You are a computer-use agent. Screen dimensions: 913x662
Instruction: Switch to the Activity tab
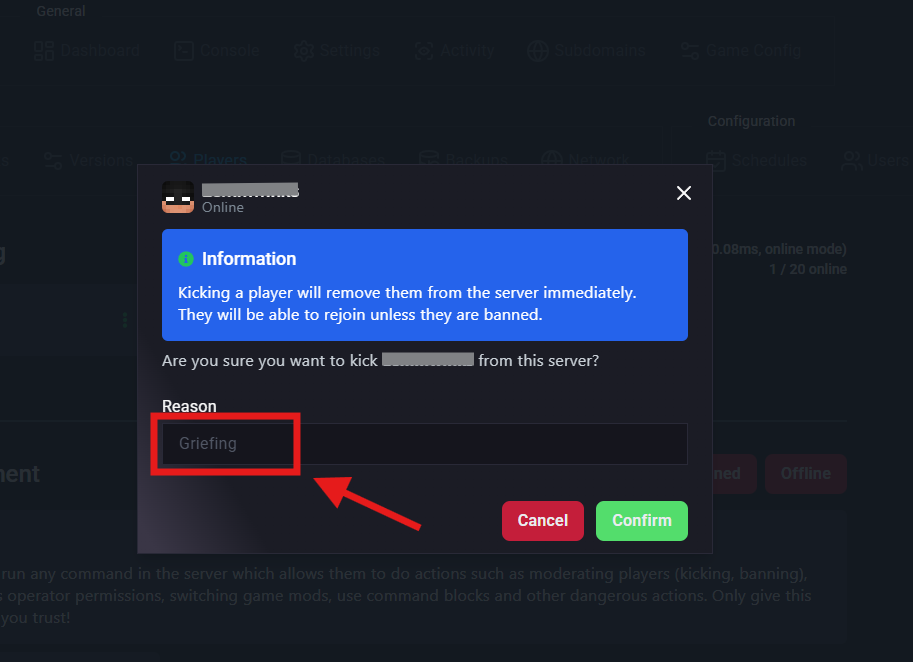454,51
